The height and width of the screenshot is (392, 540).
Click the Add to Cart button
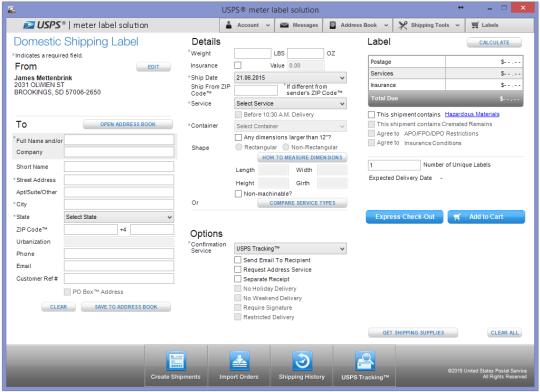click(486, 217)
